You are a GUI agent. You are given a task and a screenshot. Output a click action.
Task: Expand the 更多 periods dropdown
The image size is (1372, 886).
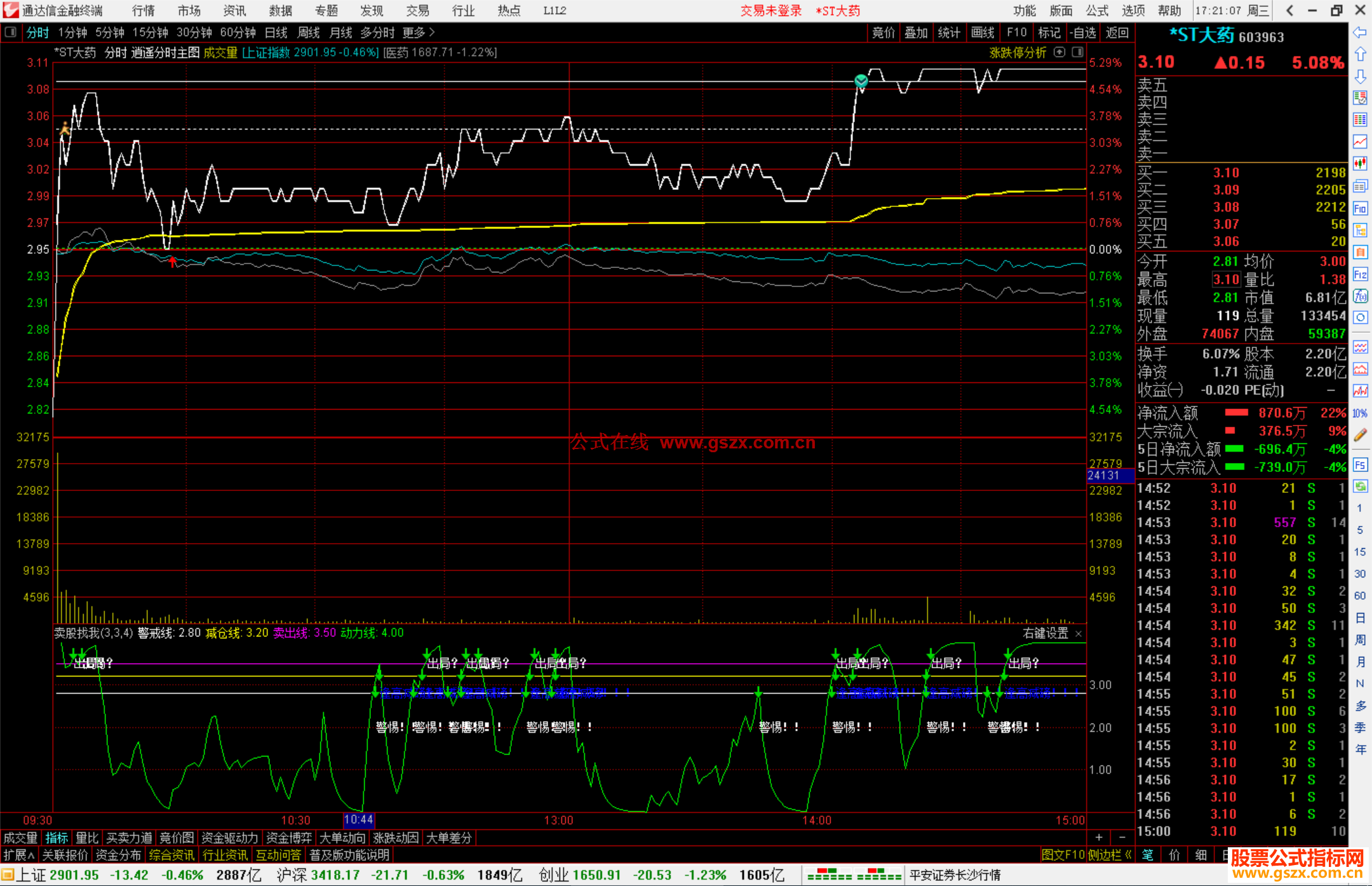point(419,32)
